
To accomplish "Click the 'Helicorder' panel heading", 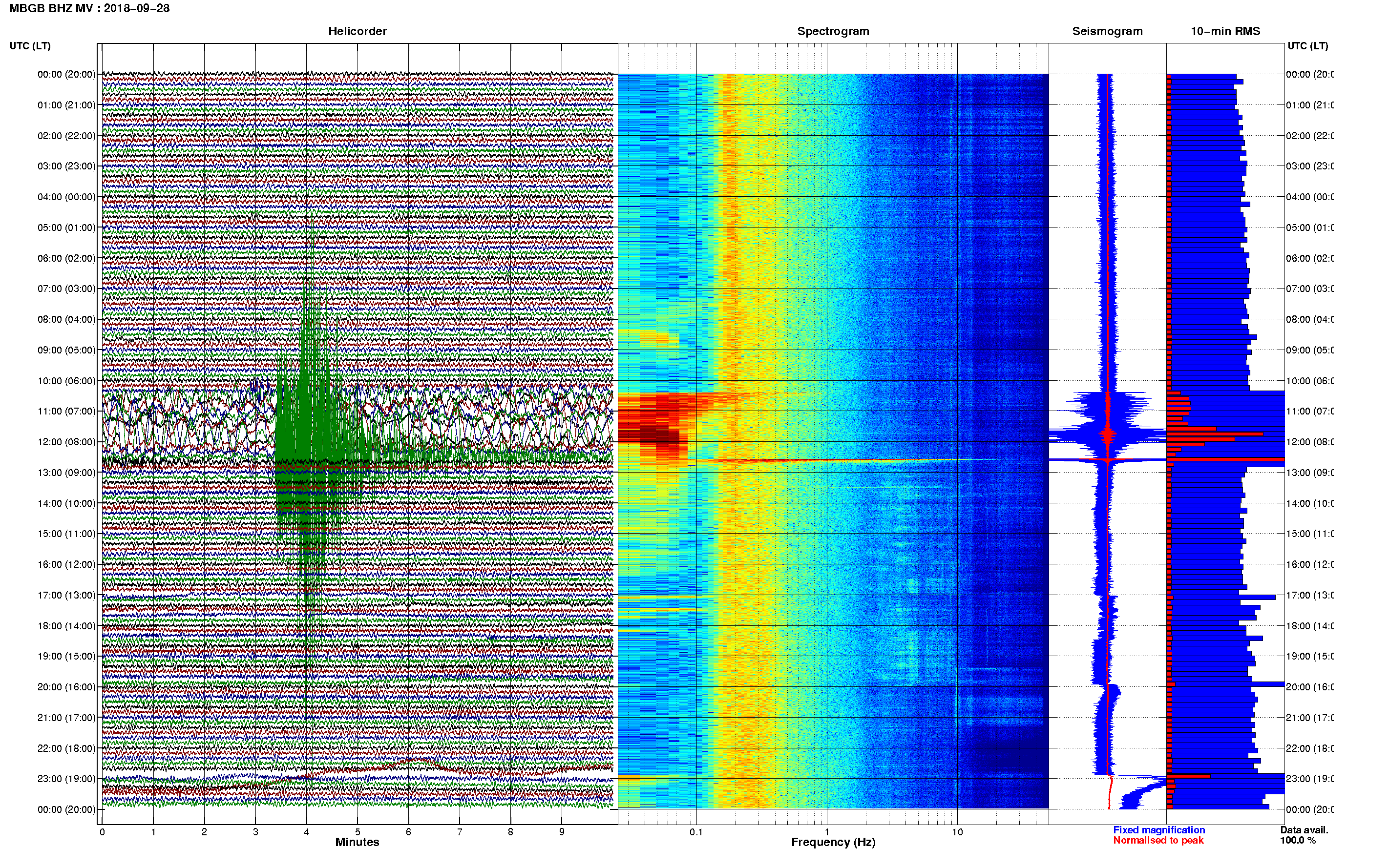I will pyautogui.click(x=357, y=31).
